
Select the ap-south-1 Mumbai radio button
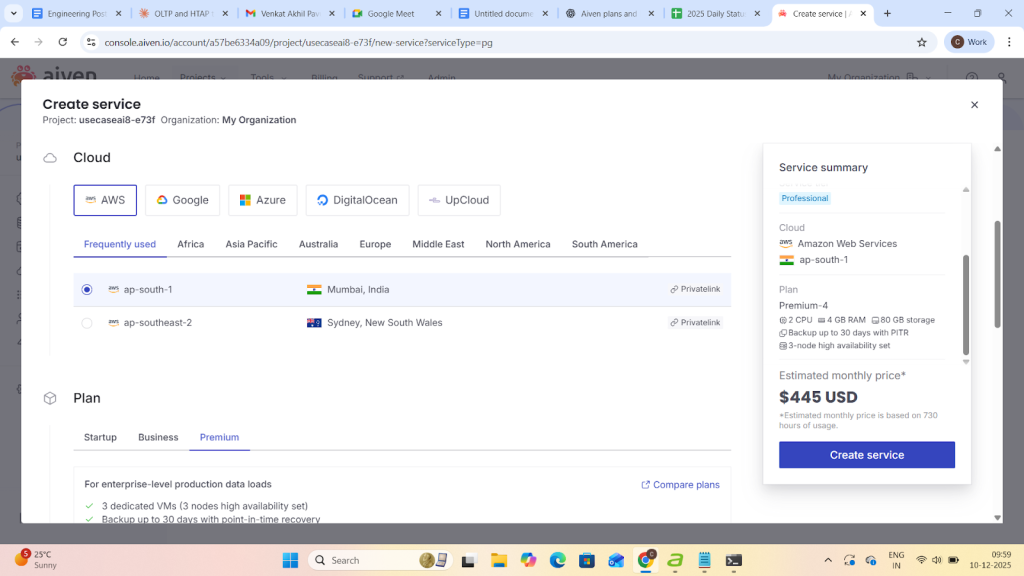click(87, 290)
